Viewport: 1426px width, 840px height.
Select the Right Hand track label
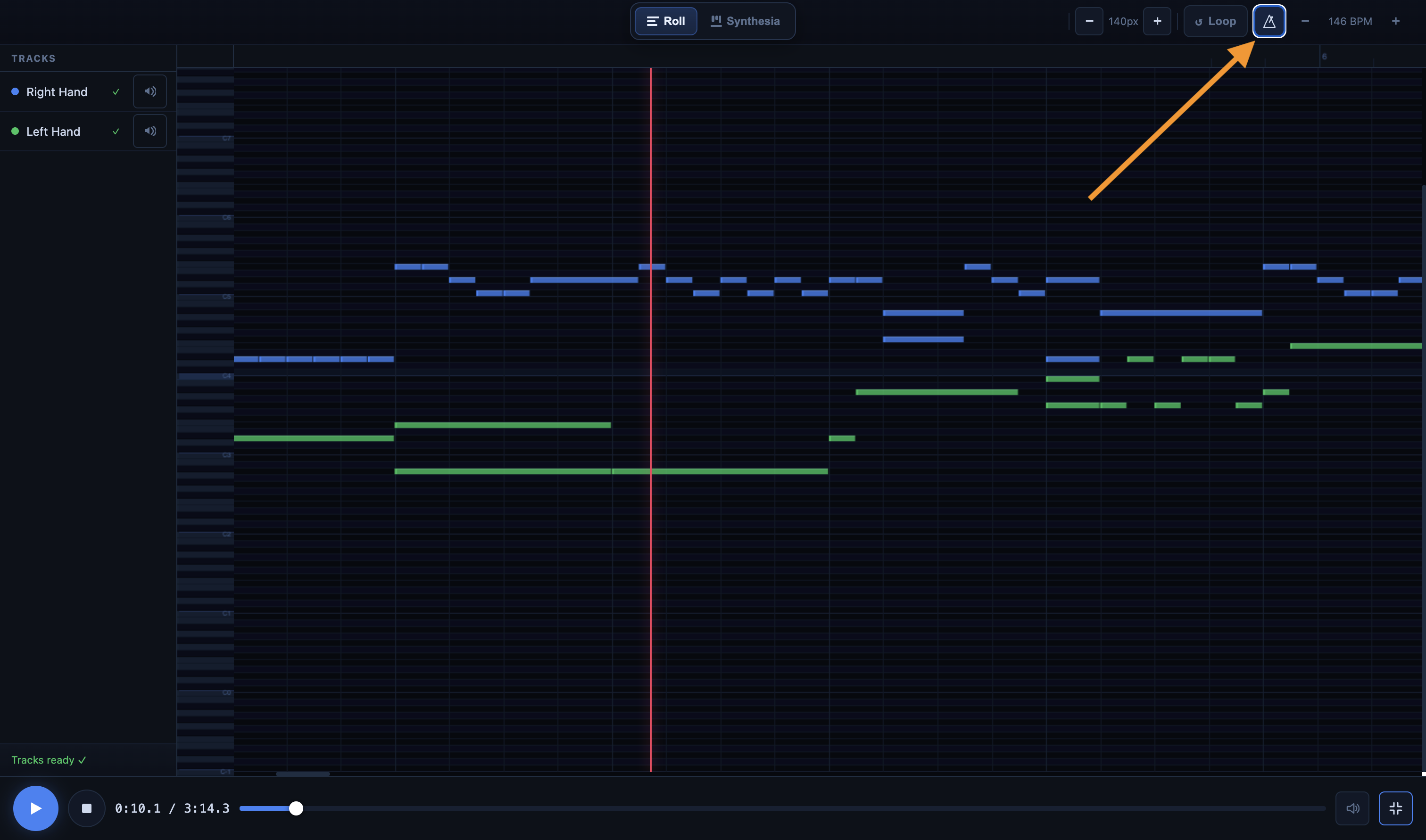click(x=57, y=92)
